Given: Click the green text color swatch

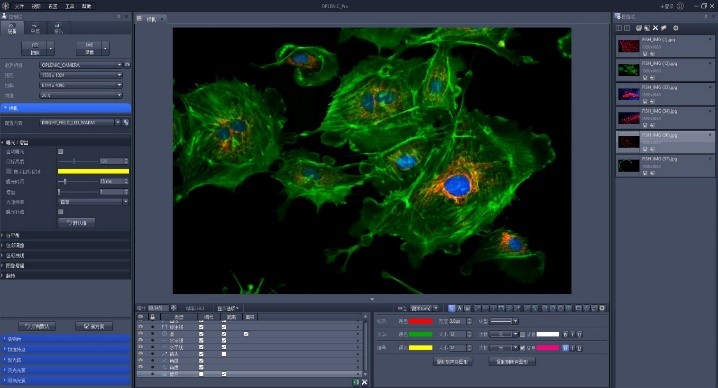Looking at the screenshot, I should 420,334.
